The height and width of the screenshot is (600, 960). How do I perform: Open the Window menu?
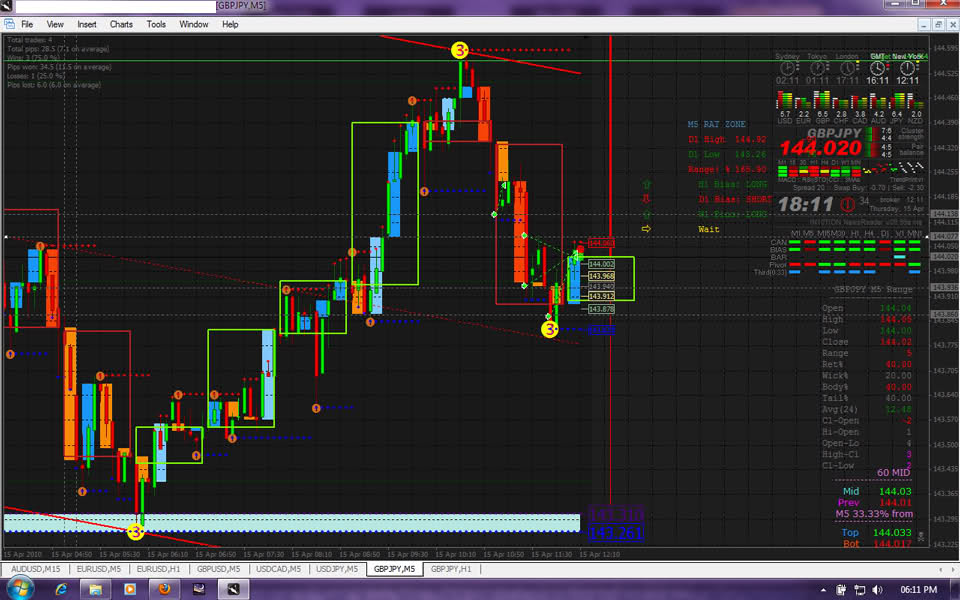click(193, 24)
